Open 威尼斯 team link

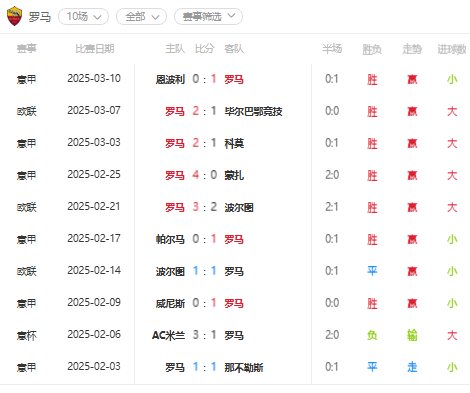tap(170, 303)
